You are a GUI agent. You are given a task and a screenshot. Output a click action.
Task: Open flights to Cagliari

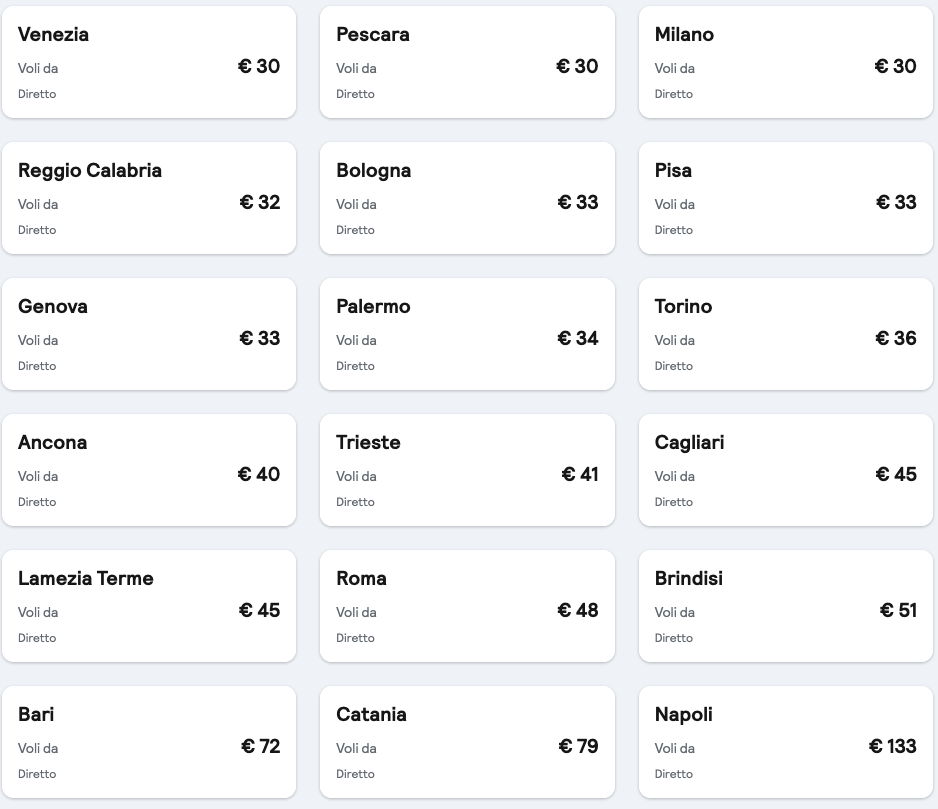785,469
